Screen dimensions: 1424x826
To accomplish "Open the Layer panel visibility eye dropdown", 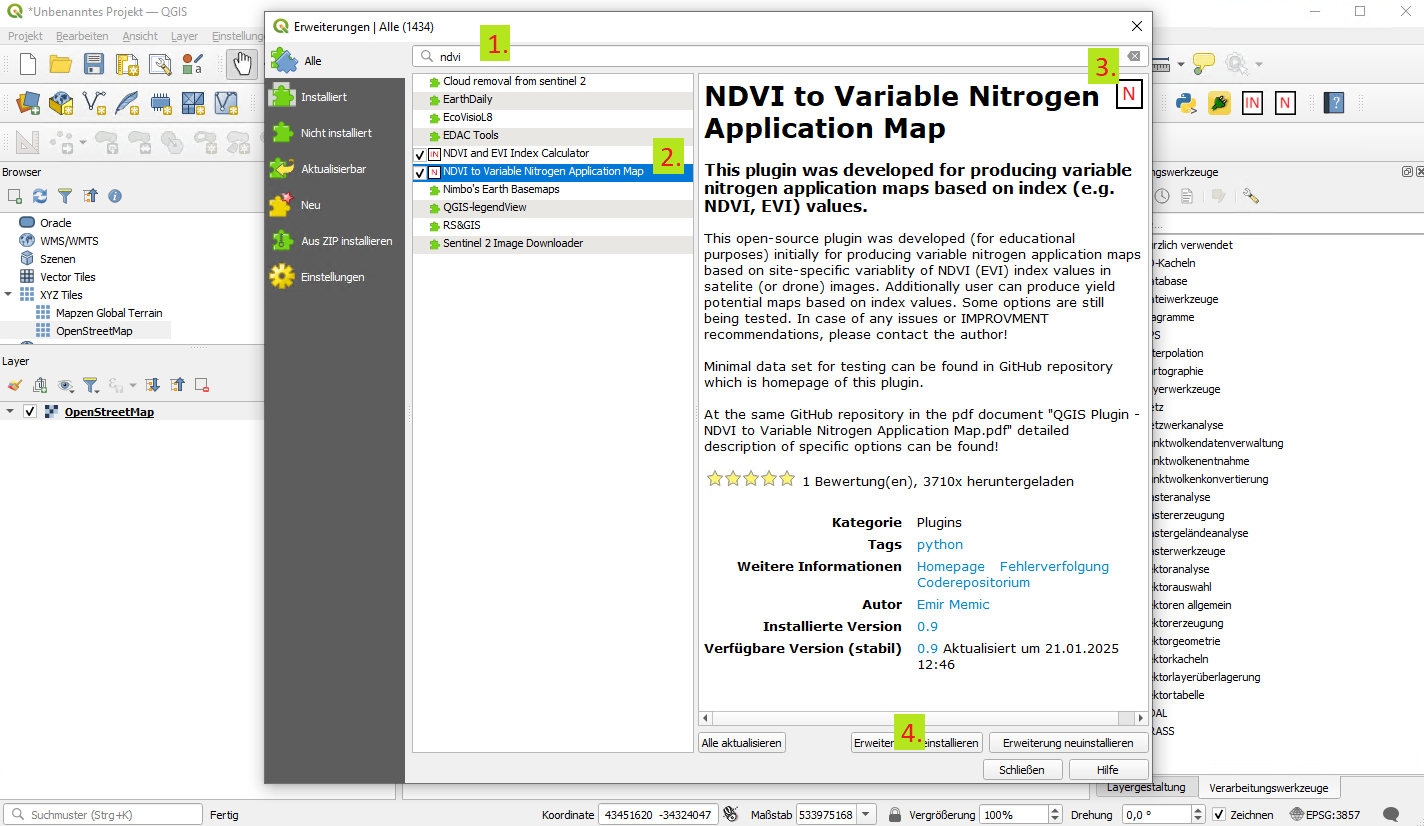I will 66,385.
